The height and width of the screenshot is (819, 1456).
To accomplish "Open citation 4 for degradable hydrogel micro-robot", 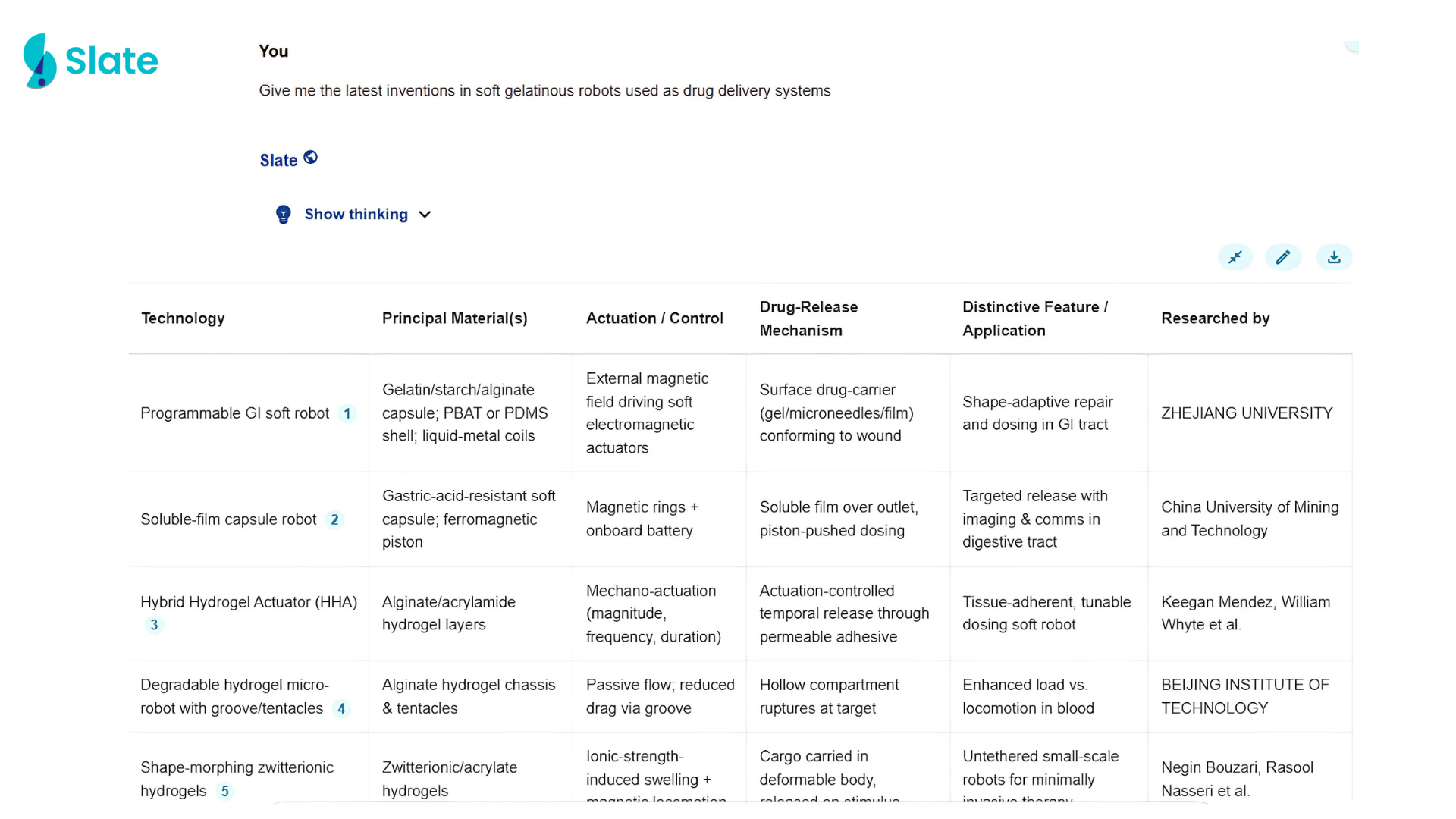I will pyautogui.click(x=341, y=708).
